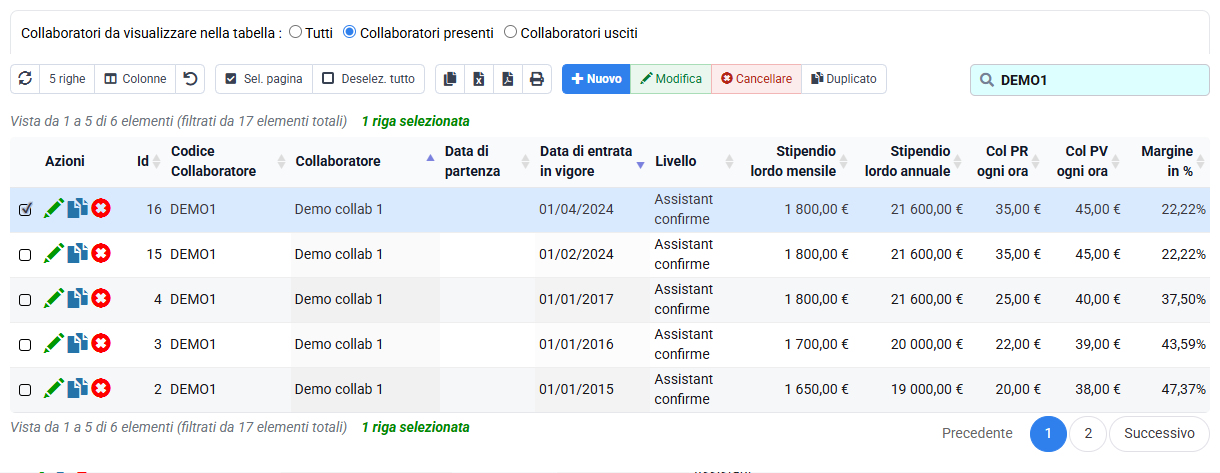
Task: Sort by Livello column header
Action: pyautogui.click(x=694, y=161)
